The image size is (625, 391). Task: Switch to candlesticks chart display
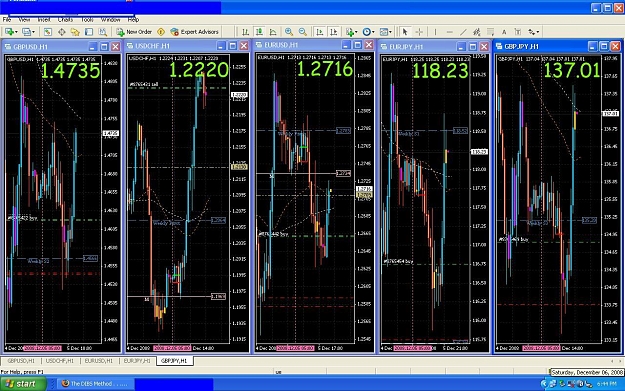click(x=259, y=32)
